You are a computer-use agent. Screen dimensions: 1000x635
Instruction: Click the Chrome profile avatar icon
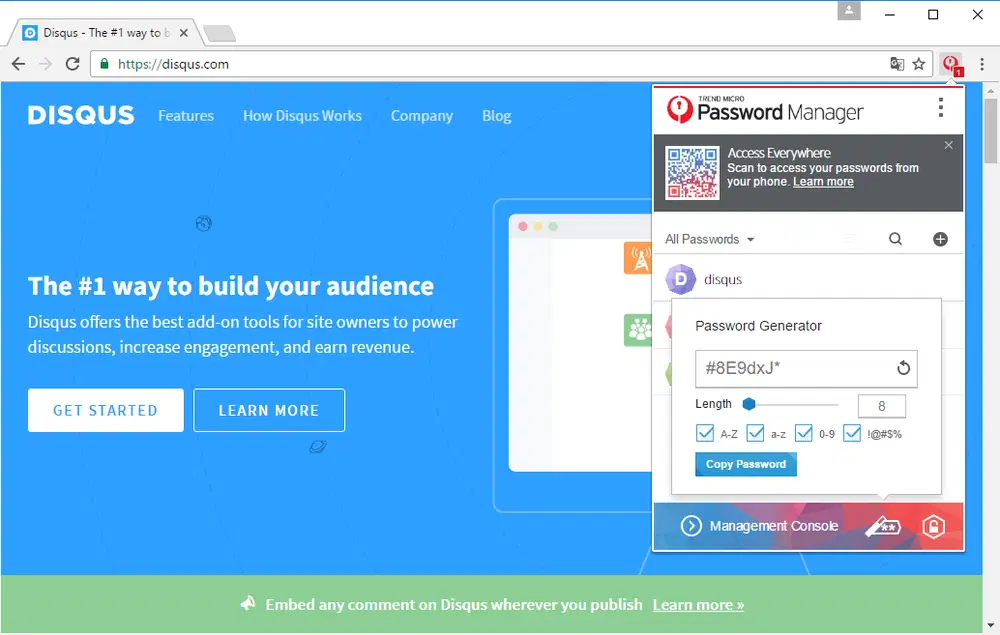click(x=849, y=11)
